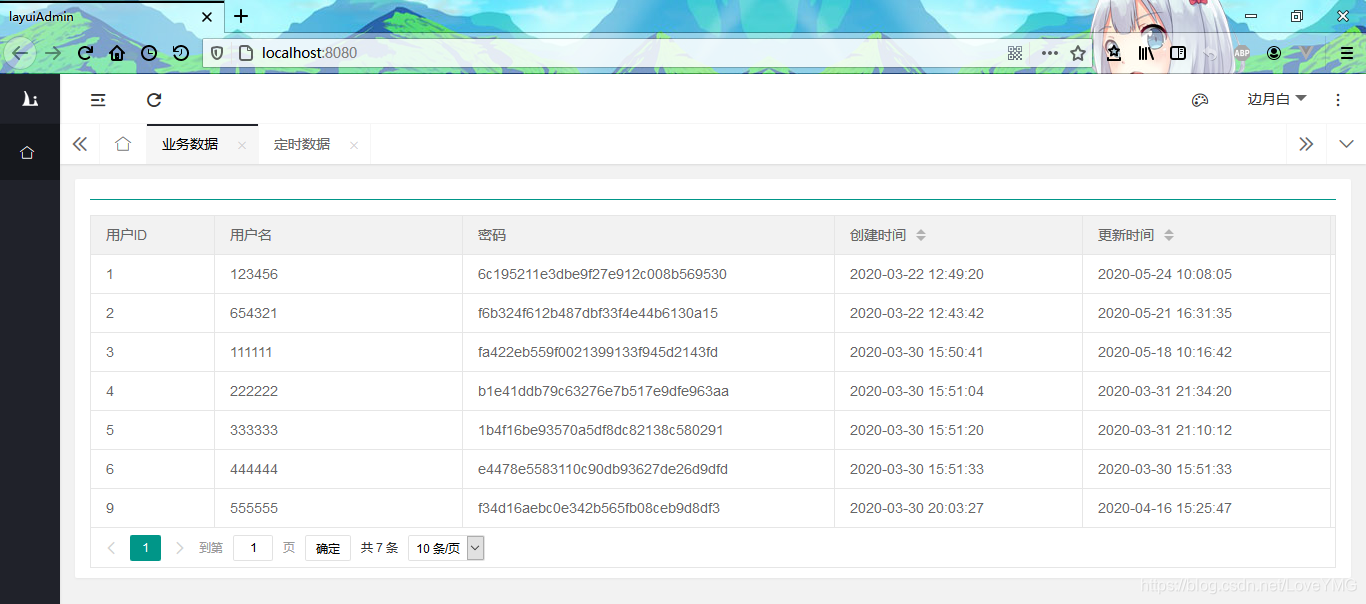Open the theme palette icon

pyautogui.click(x=1200, y=100)
